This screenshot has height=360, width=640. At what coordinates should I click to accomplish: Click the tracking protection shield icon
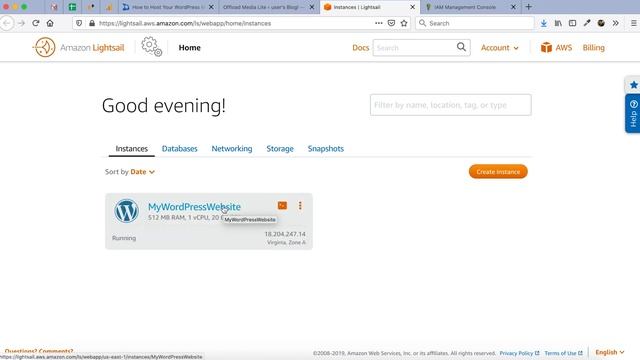[x=79, y=23]
